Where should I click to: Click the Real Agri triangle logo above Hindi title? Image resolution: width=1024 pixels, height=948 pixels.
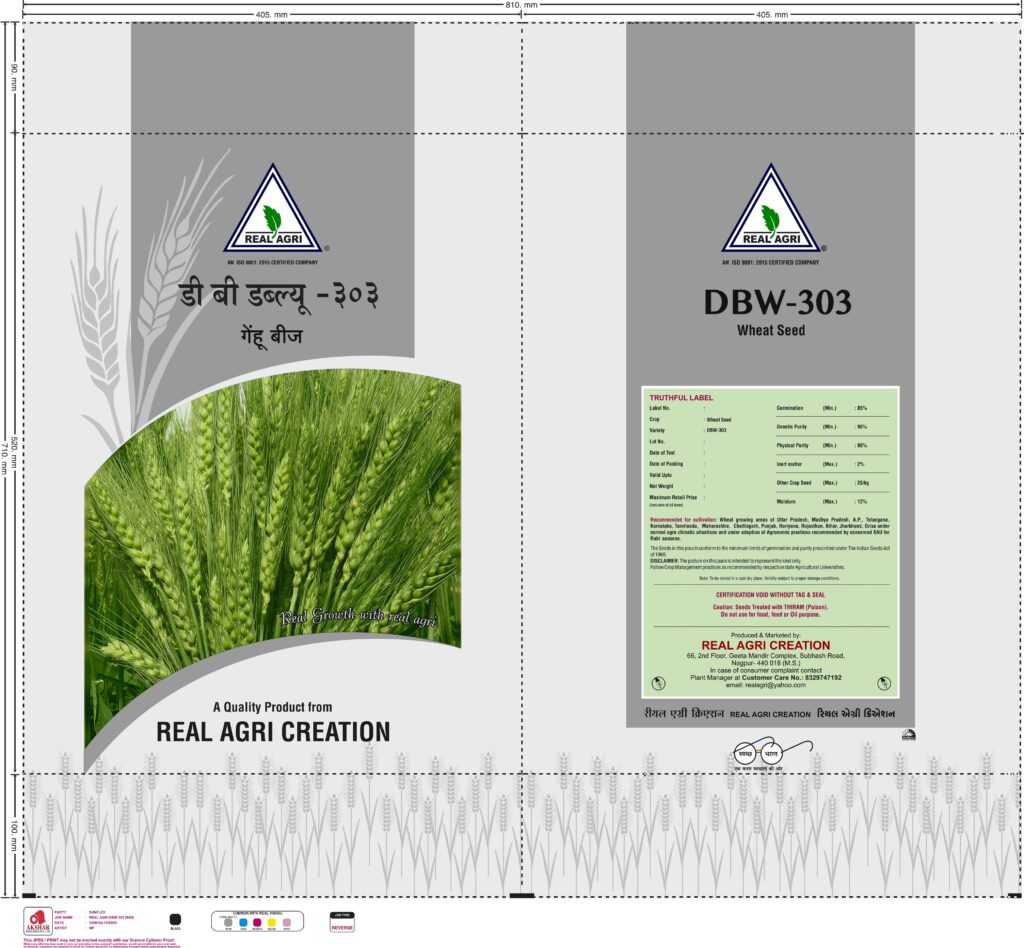tap(273, 208)
